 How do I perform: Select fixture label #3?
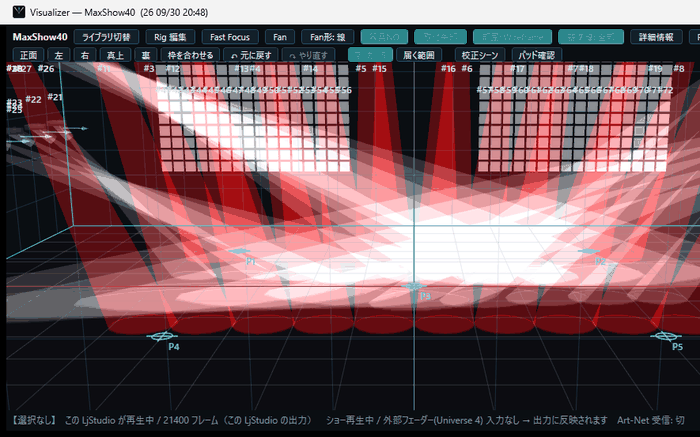pyautogui.click(x=149, y=69)
